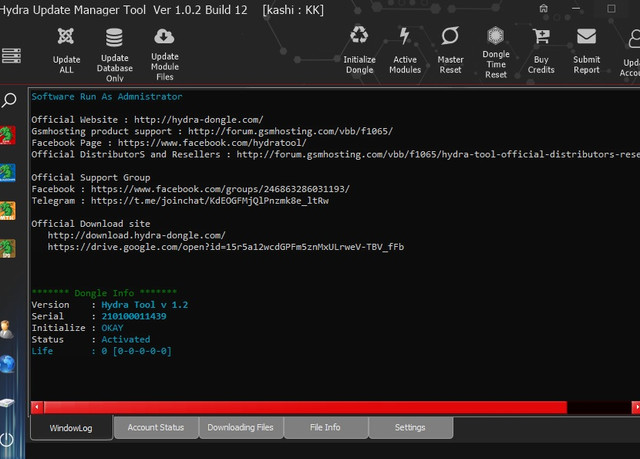This screenshot has height=459, width=640.
Task: Click Initialize Dongle
Action: pos(359,51)
